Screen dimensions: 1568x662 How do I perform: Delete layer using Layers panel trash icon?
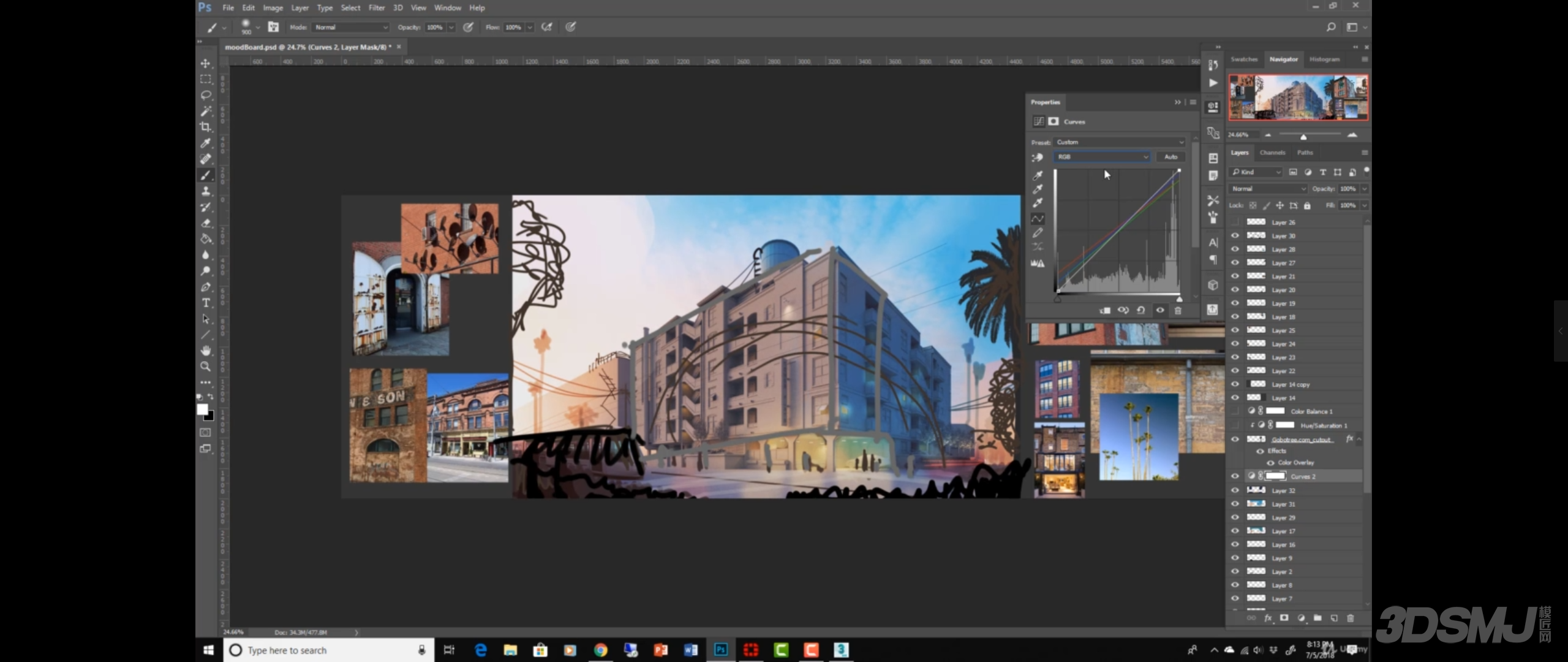1351,618
